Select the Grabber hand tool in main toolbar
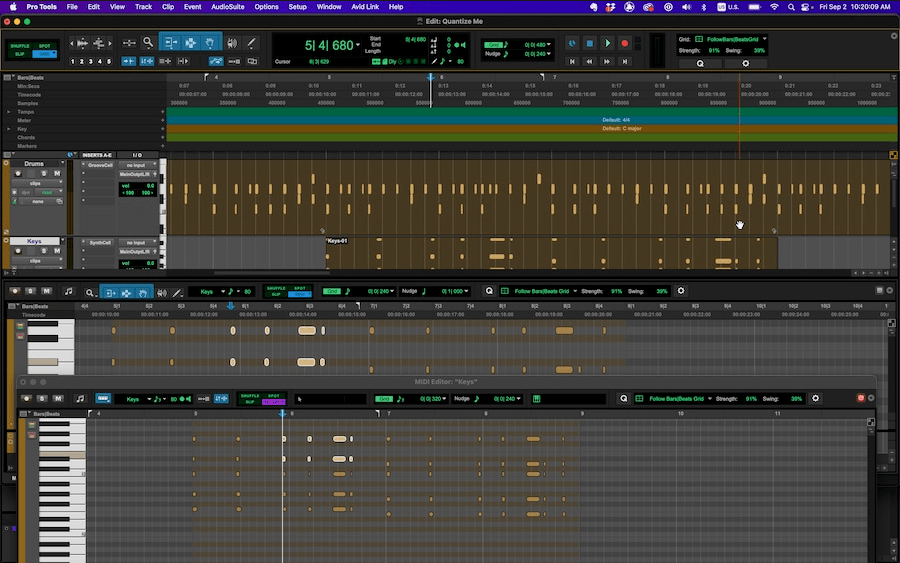This screenshot has width=900, height=563. tap(210, 42)
